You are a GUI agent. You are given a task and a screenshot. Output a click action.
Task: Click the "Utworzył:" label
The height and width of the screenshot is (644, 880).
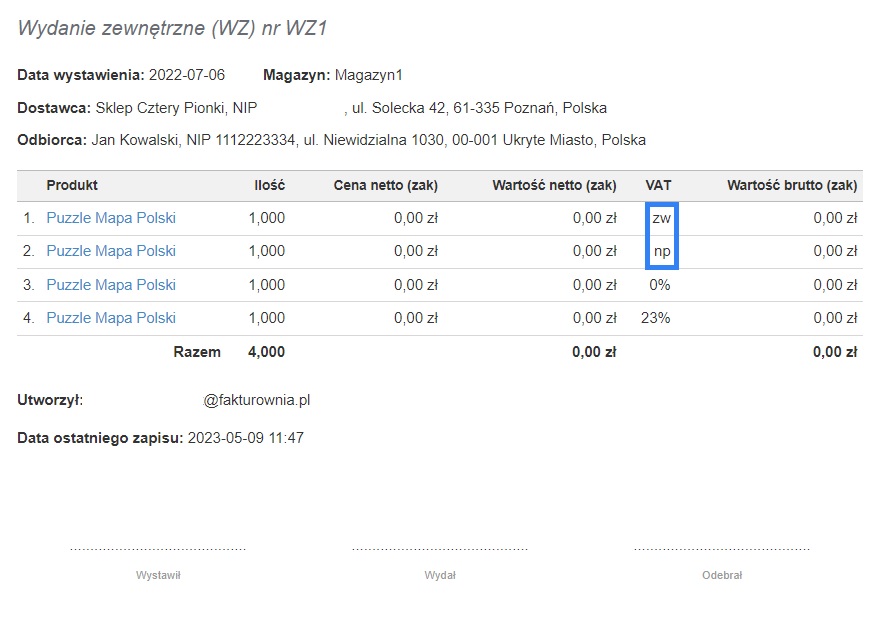tap(50, 400)
